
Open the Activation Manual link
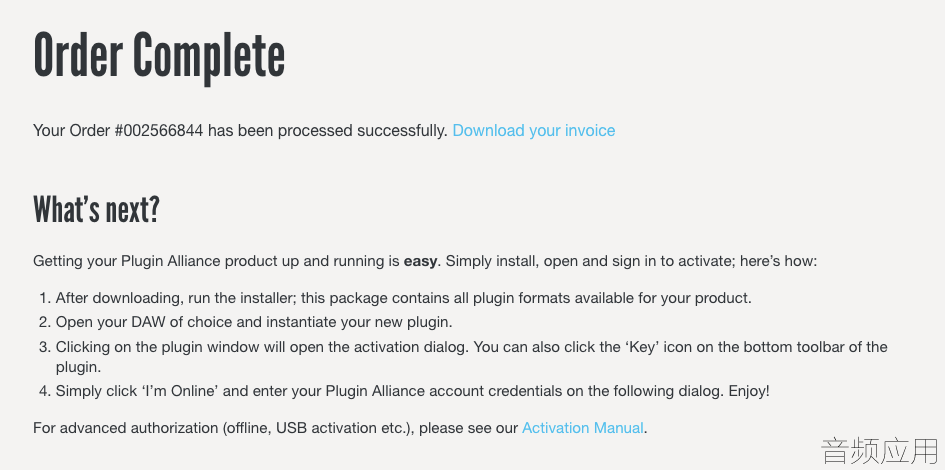pyautogui.click(x=583, y=428)
